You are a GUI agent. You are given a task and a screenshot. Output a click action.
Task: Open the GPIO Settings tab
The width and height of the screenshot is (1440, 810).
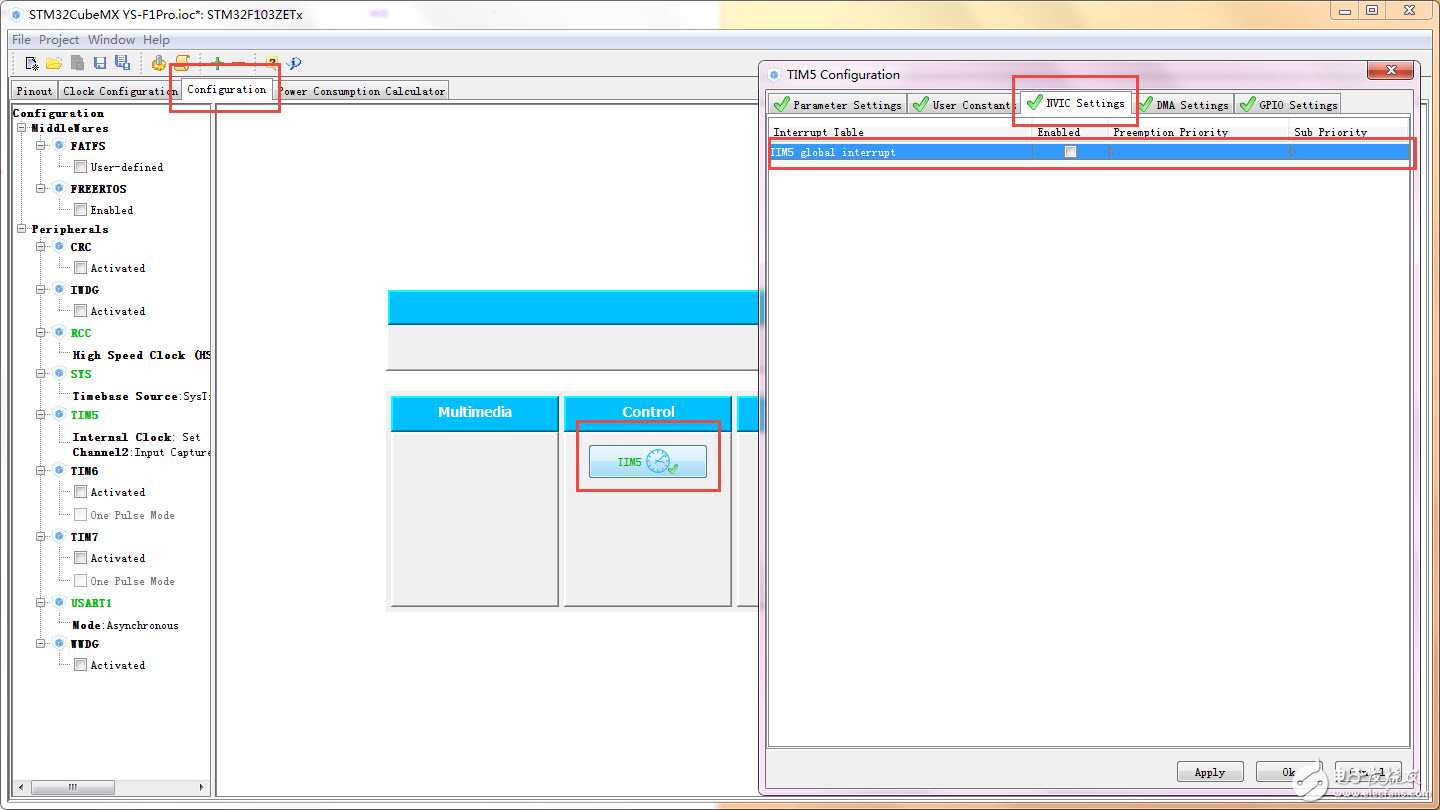(1287, 104)
